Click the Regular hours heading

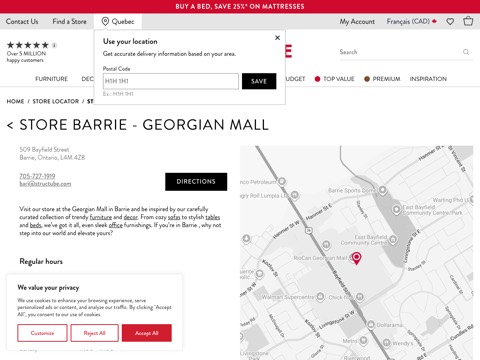coord(41,261)
